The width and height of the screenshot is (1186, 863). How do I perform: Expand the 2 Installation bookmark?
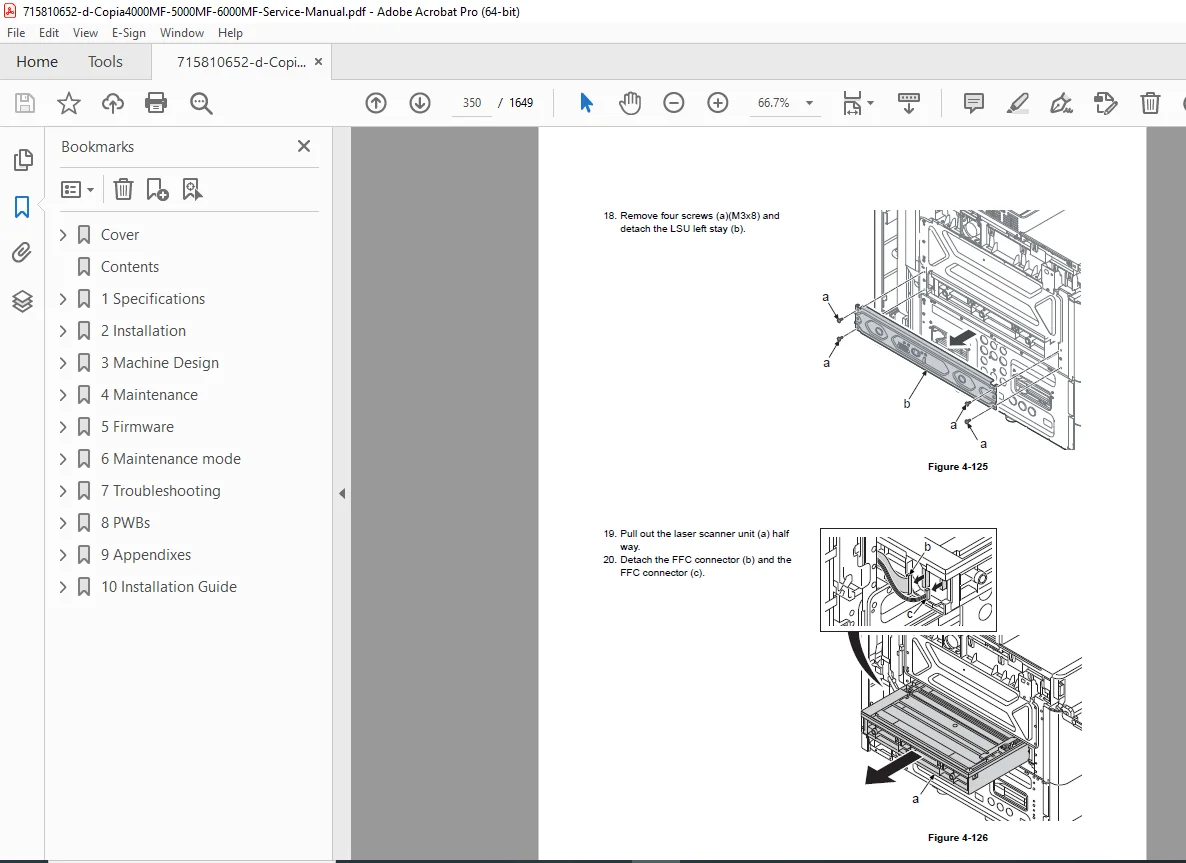coord(63,331)
